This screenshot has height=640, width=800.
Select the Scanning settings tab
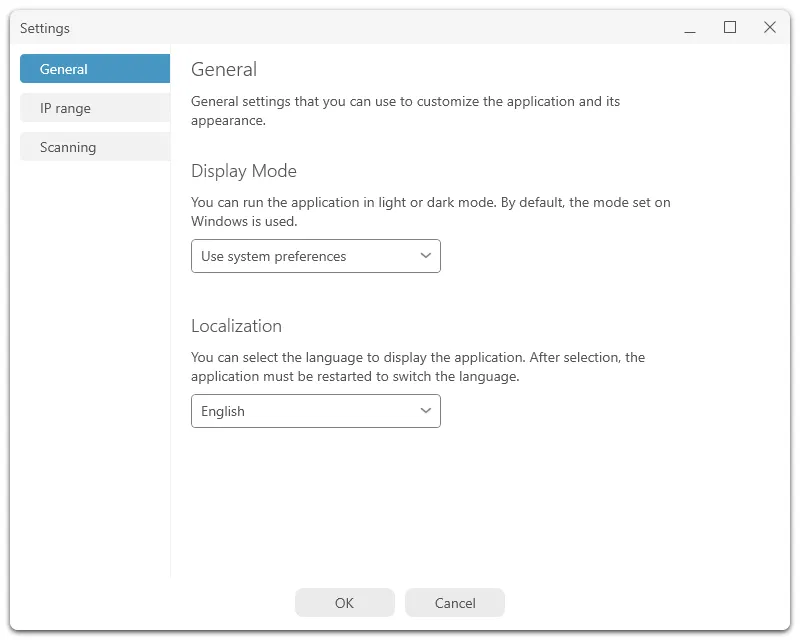tap(95, 147)
